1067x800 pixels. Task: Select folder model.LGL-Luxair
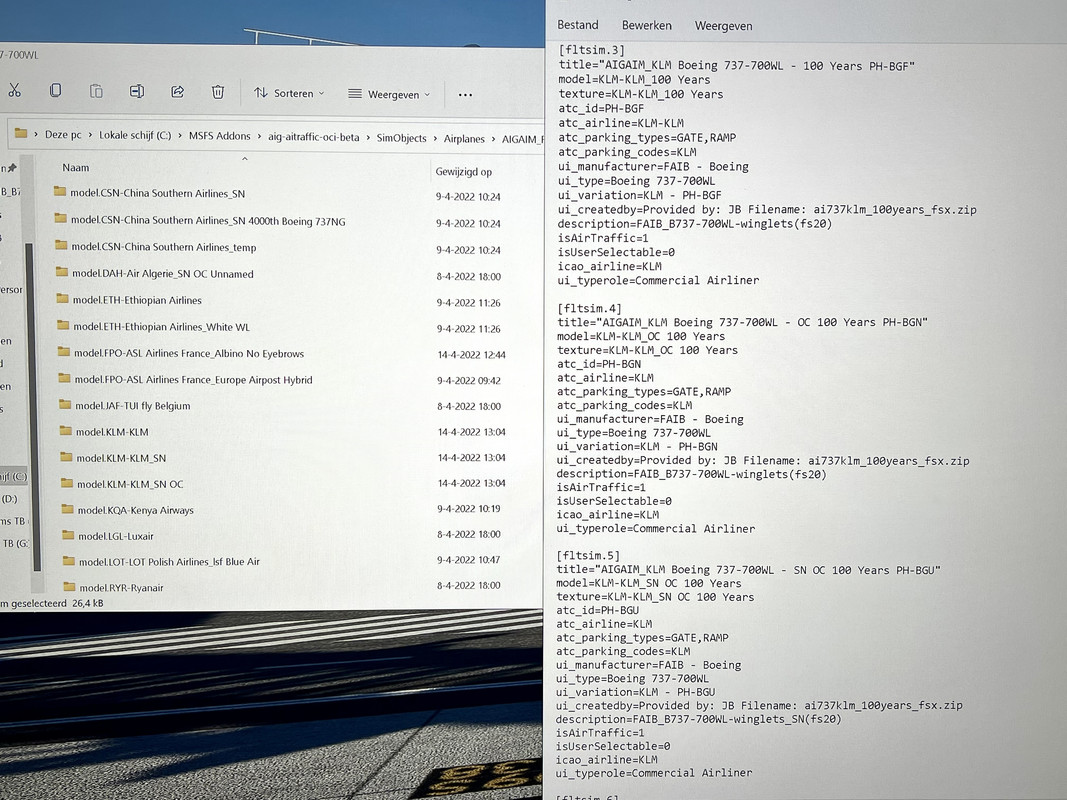(116, 535)
